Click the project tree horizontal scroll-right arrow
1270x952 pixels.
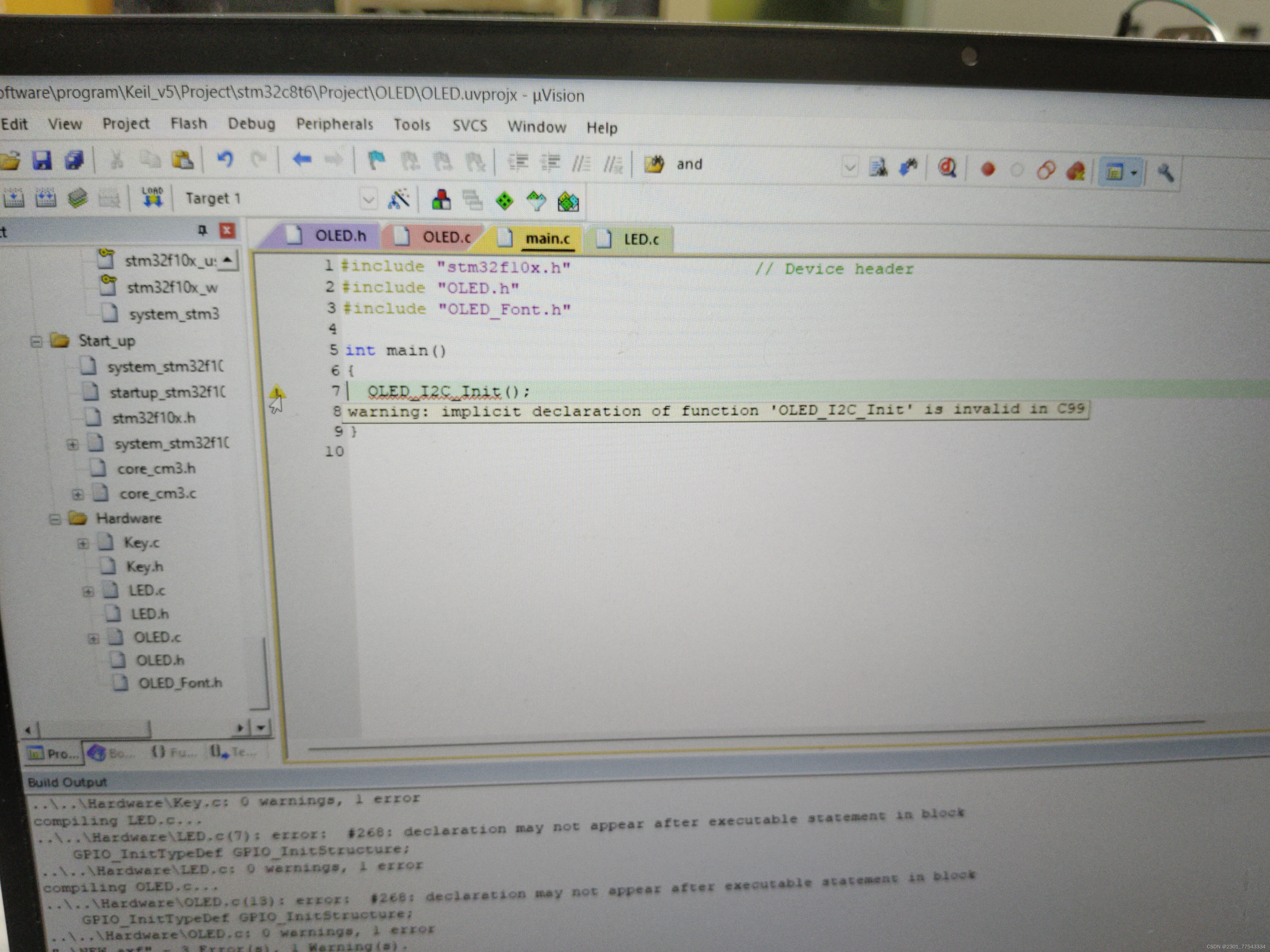[241, 728]
